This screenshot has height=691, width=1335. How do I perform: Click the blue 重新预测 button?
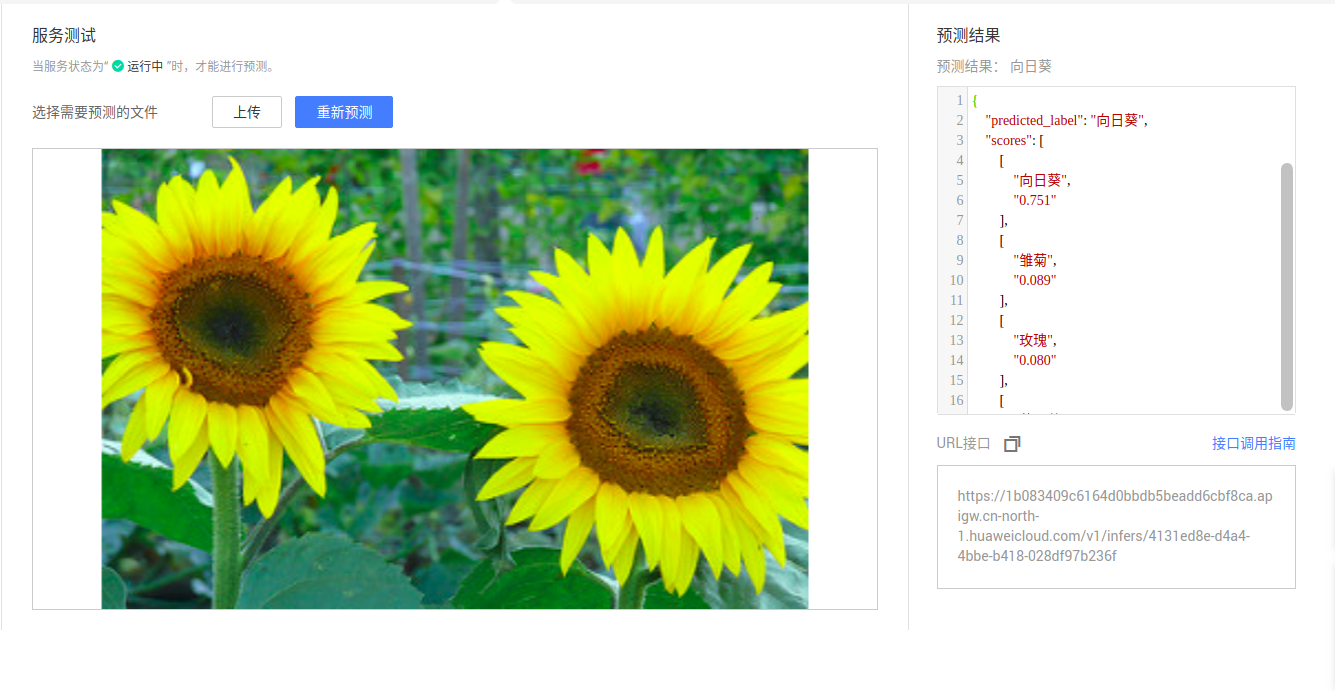(343, 112)
